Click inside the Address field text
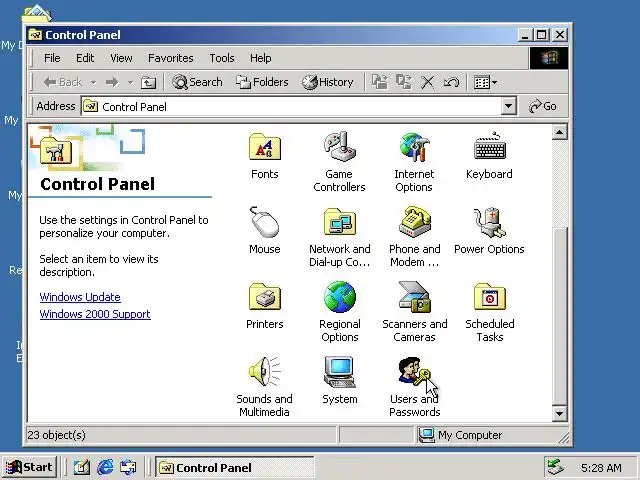This screenshot has height=480, width=640. tap(134, 107)
